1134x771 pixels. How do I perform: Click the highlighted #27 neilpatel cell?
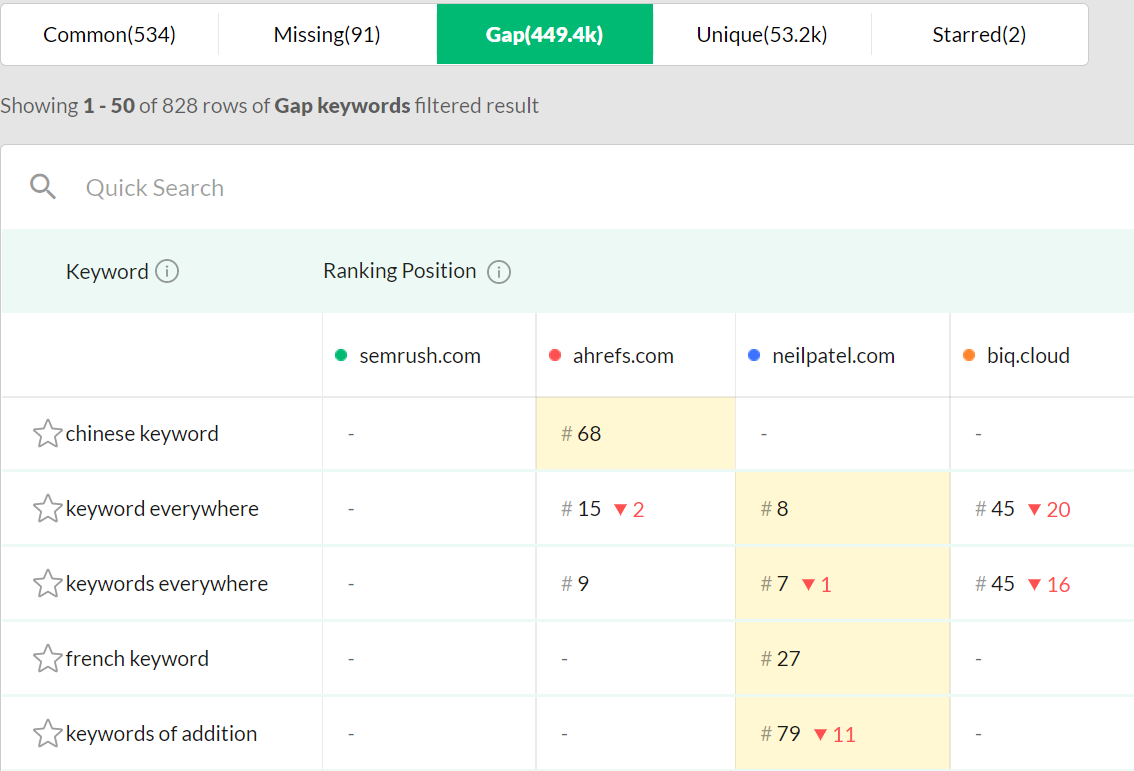pos(843,659)
